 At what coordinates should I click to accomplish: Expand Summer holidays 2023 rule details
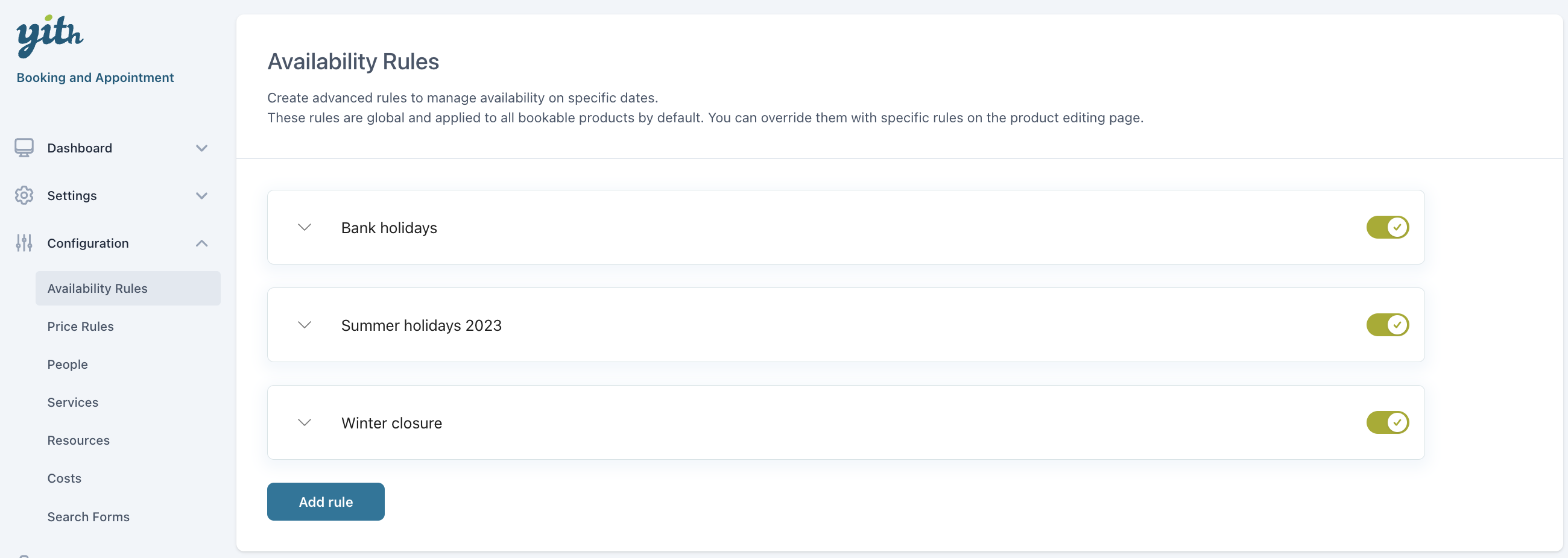pyautogui.click(x=305, y=325)
